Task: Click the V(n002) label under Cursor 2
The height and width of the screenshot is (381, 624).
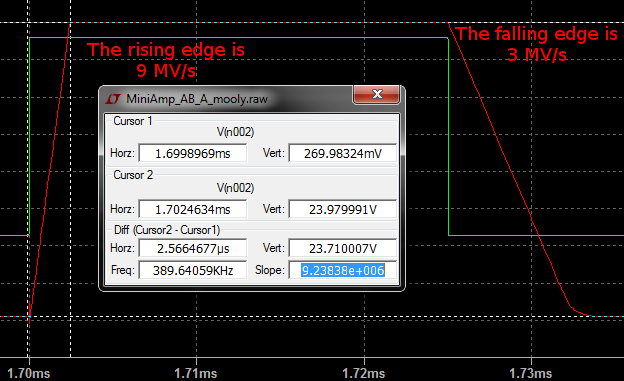Action: click(235, 188)
